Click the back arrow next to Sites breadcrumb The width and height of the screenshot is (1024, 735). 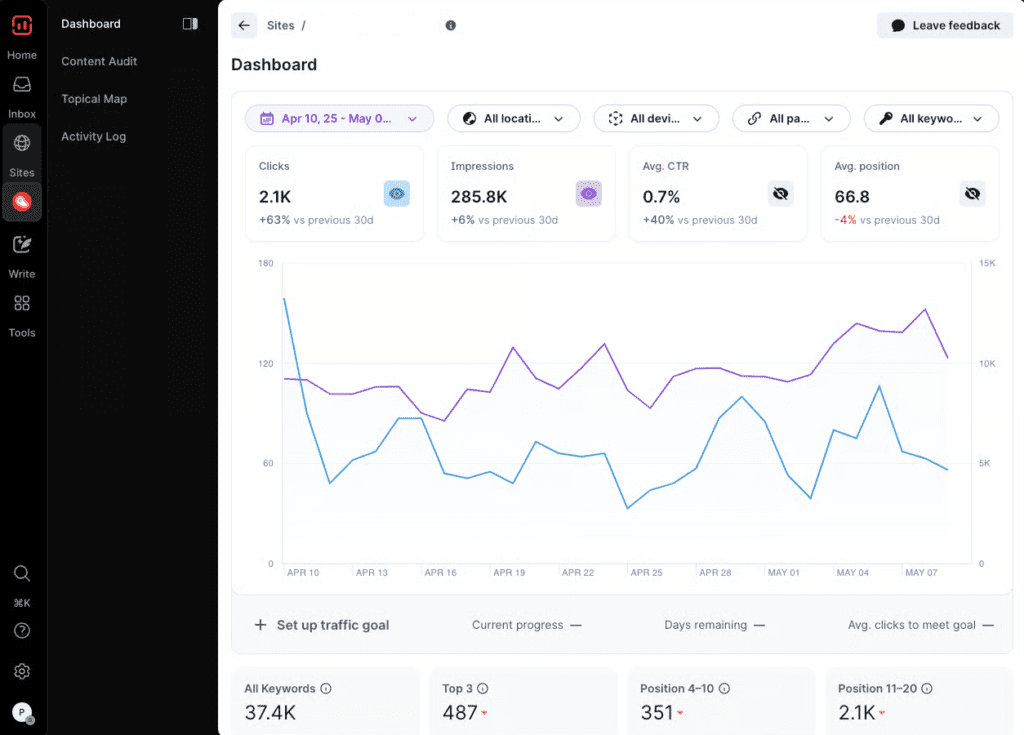[x=244, y=25]
